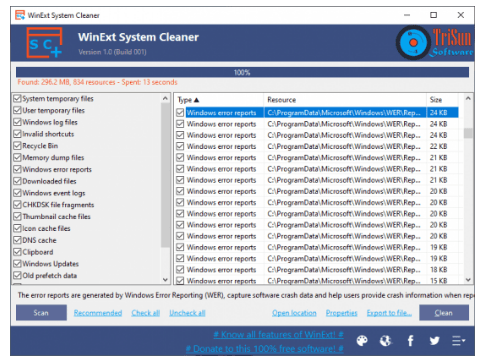Select highlighted 24 KB error report resource path
The height and width of the screenshot is (363, 482).
coord(344,113)
